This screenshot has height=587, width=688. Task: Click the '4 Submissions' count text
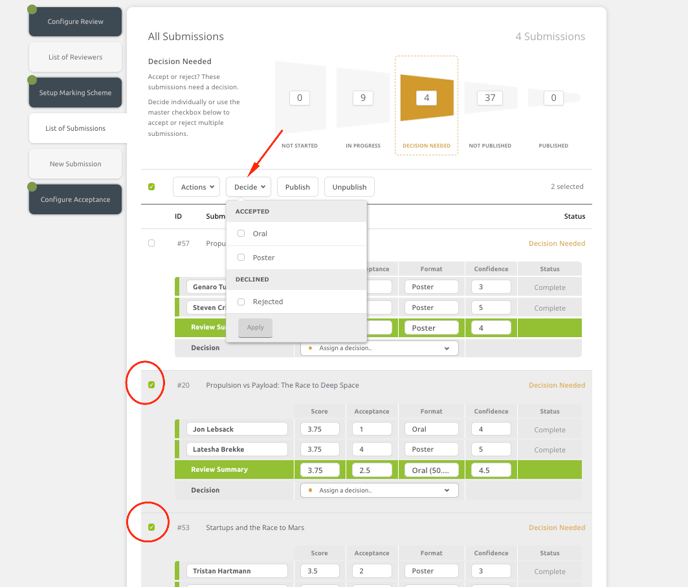[550, 36]
